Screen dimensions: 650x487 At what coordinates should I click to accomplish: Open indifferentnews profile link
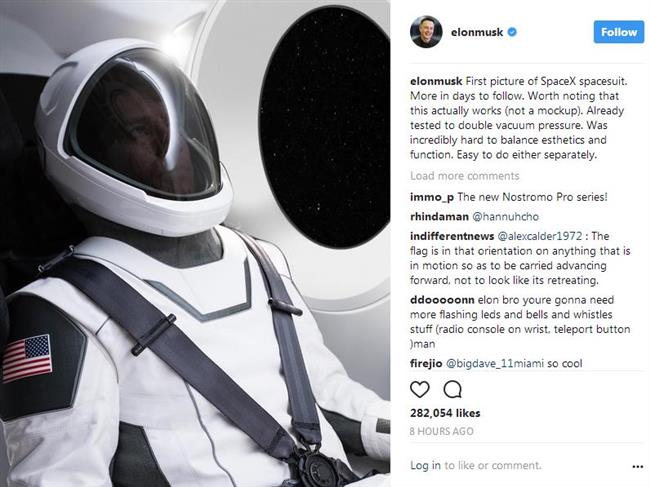pyautogui.click(x=452, y=236)
